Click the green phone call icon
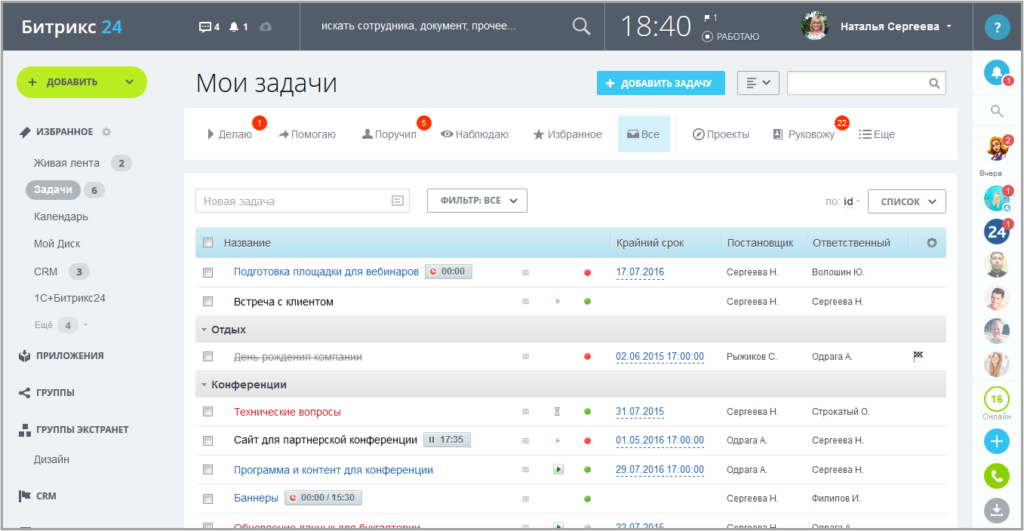1024x531 pixels. tap(996, 476)
